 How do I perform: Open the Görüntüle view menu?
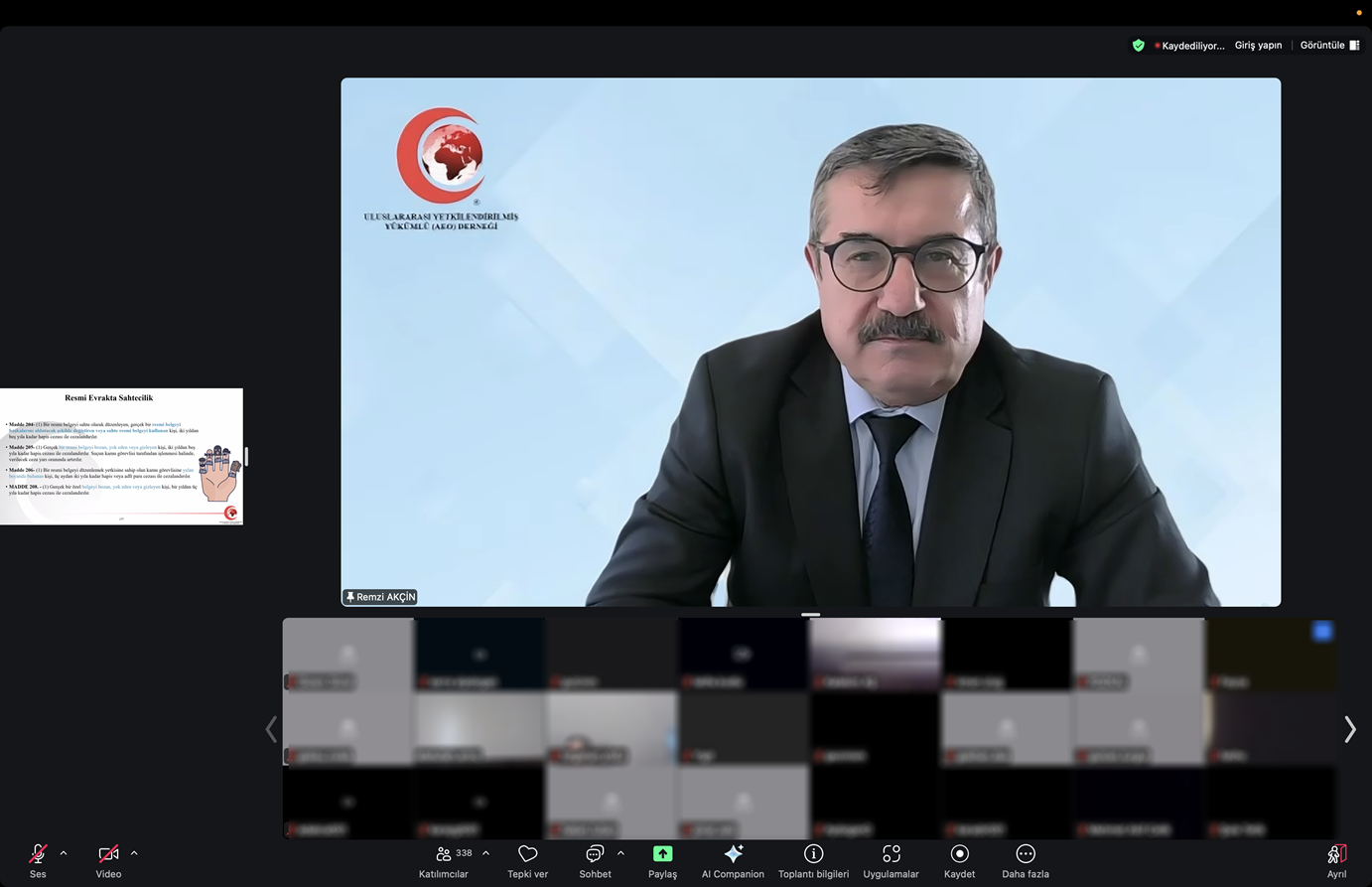[x=1329, y=46]
